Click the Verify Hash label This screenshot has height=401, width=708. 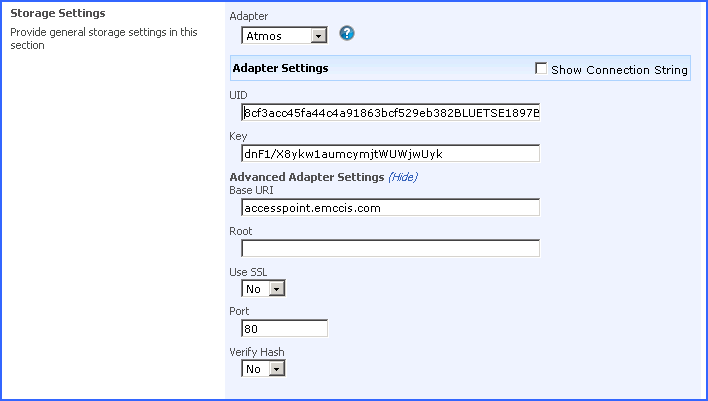(x=257, y=352)
